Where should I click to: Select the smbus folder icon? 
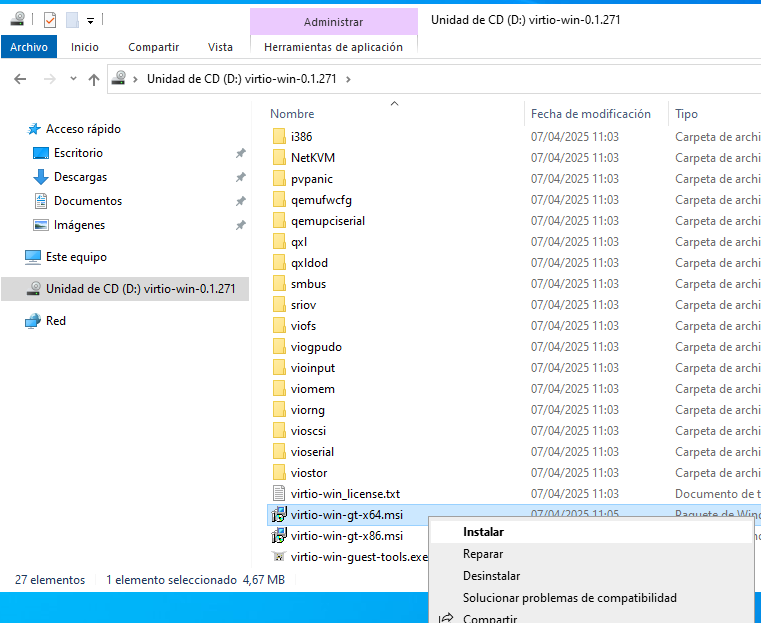(279, 284)
